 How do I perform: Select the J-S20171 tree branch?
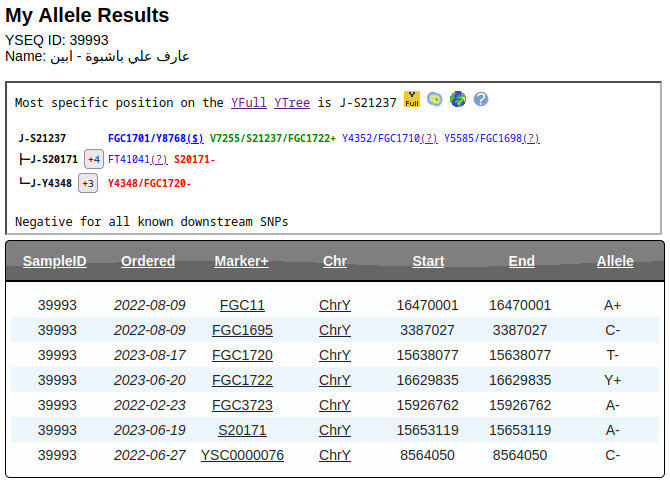click(x=54, y=159)
